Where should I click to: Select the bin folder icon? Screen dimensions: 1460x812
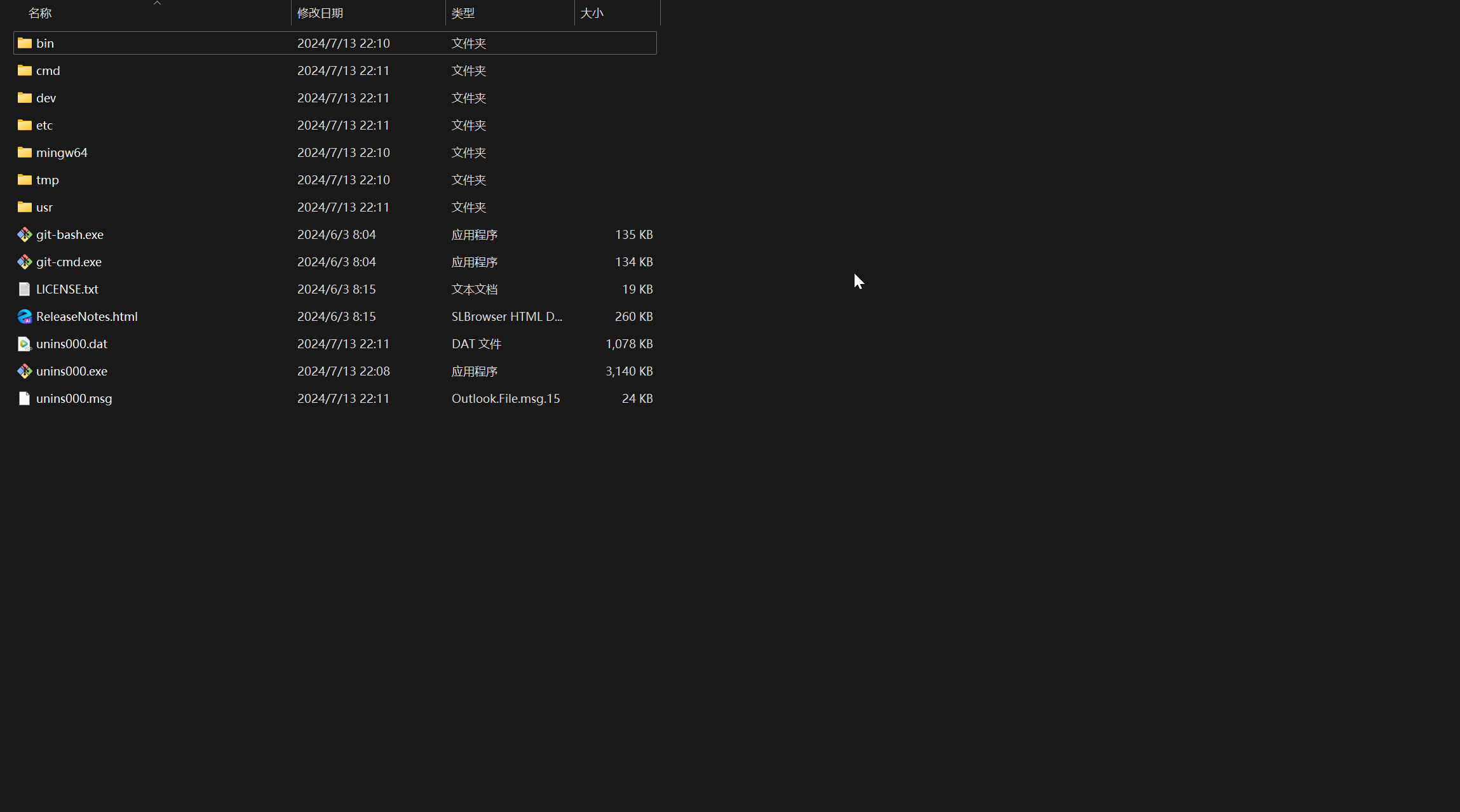24,43
